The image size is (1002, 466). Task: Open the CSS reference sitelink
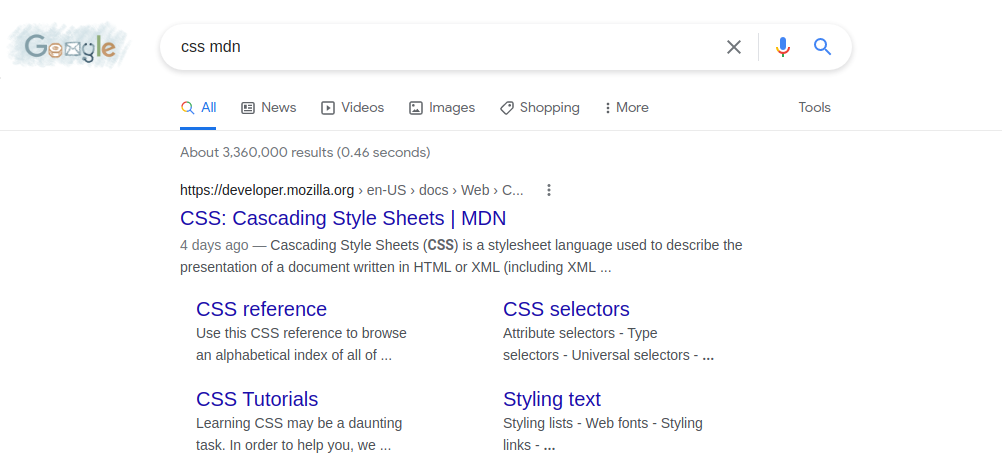(x=261, y=309)
